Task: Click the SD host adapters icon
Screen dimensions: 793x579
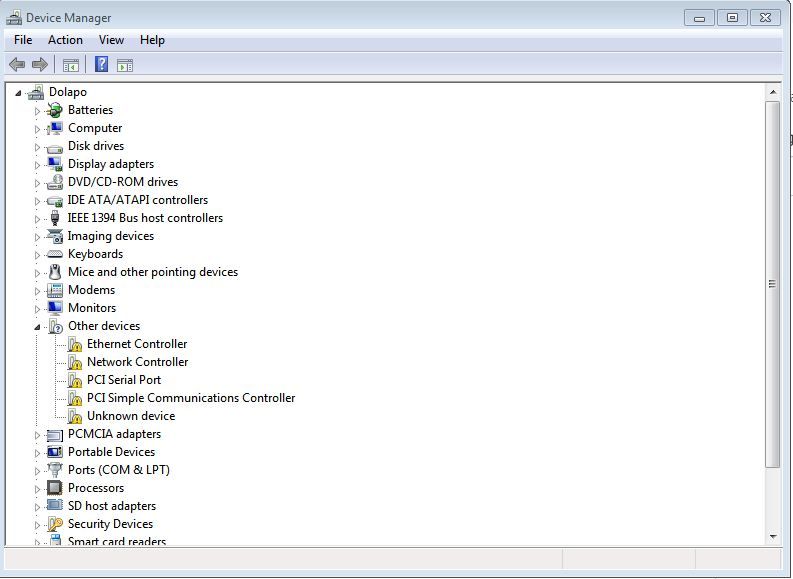Action: [x=54, y=505]
